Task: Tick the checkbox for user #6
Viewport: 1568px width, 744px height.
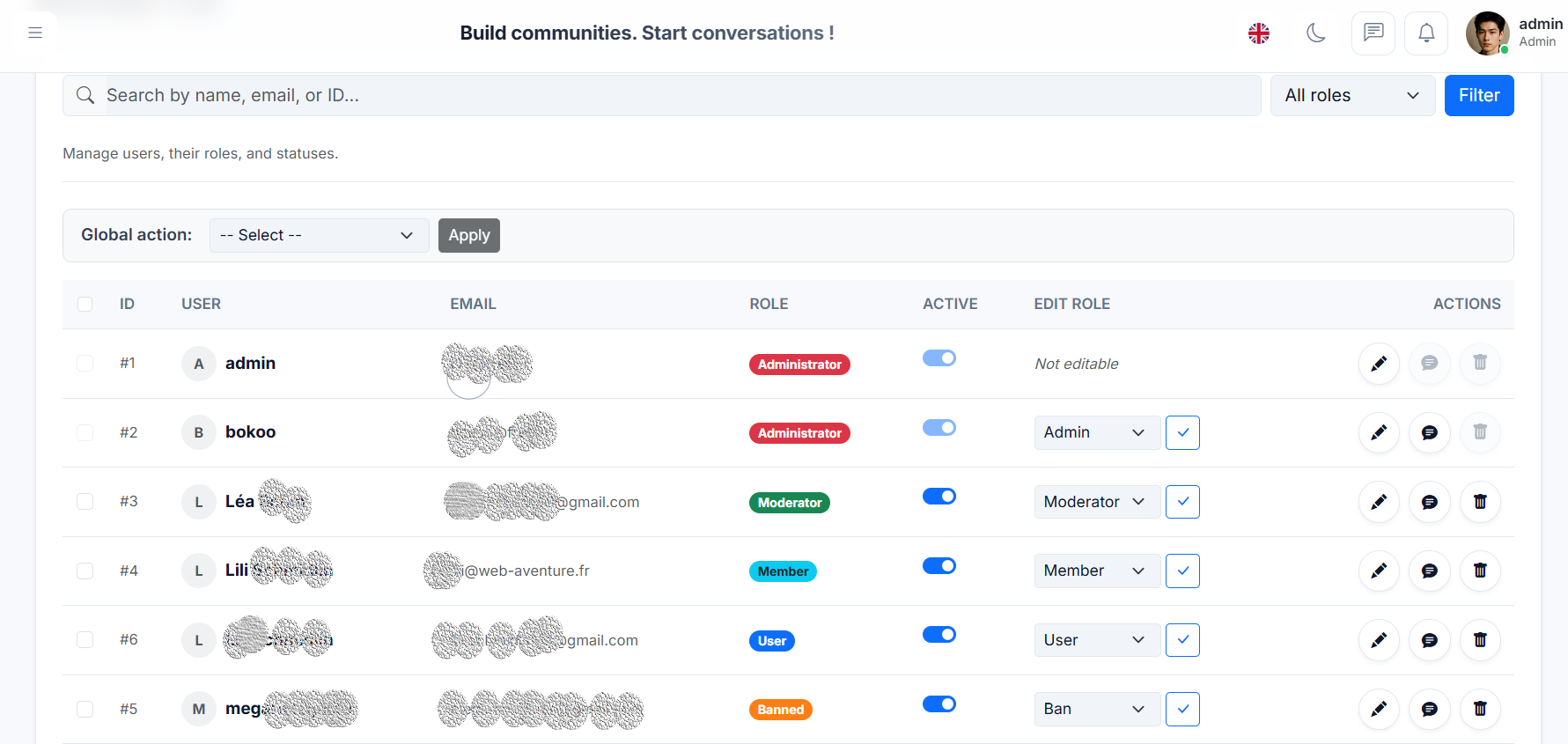Action: tap(85, 640)
